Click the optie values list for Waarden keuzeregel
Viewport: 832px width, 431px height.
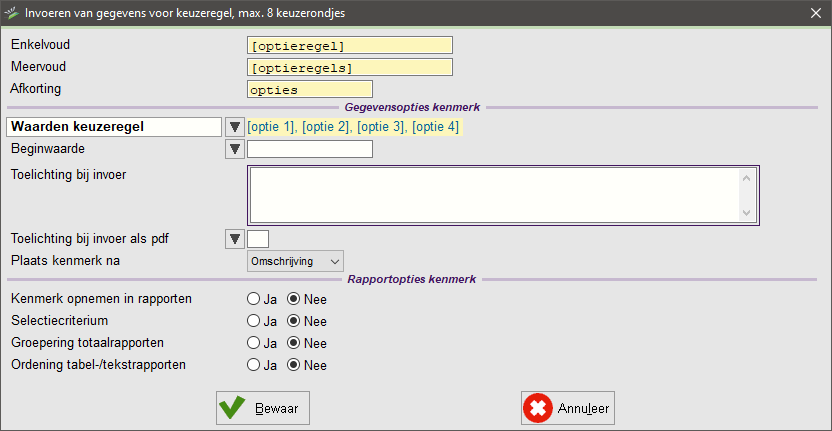(x=353, y=127)
